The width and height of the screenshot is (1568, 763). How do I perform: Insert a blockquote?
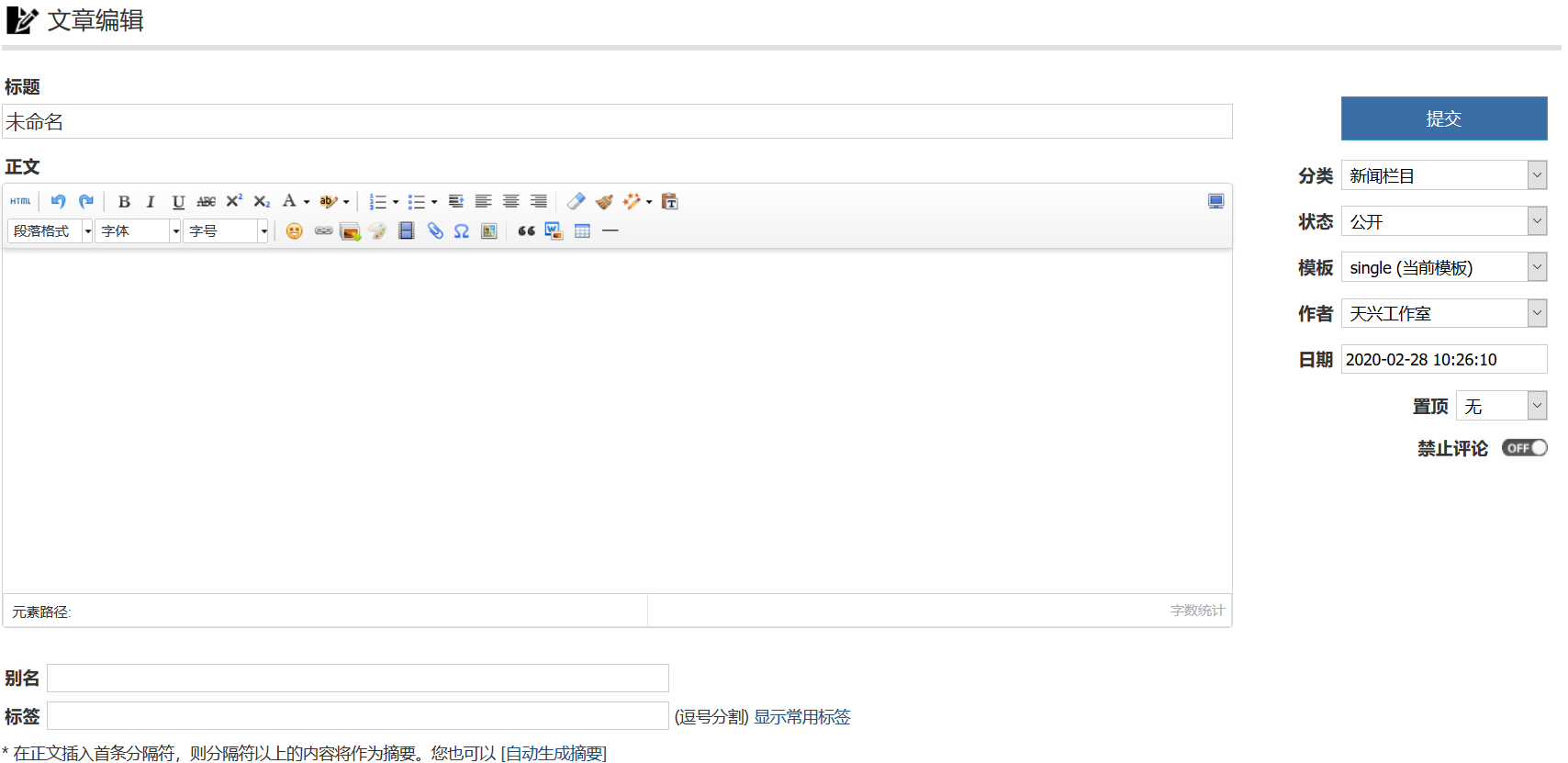point(526,230)
